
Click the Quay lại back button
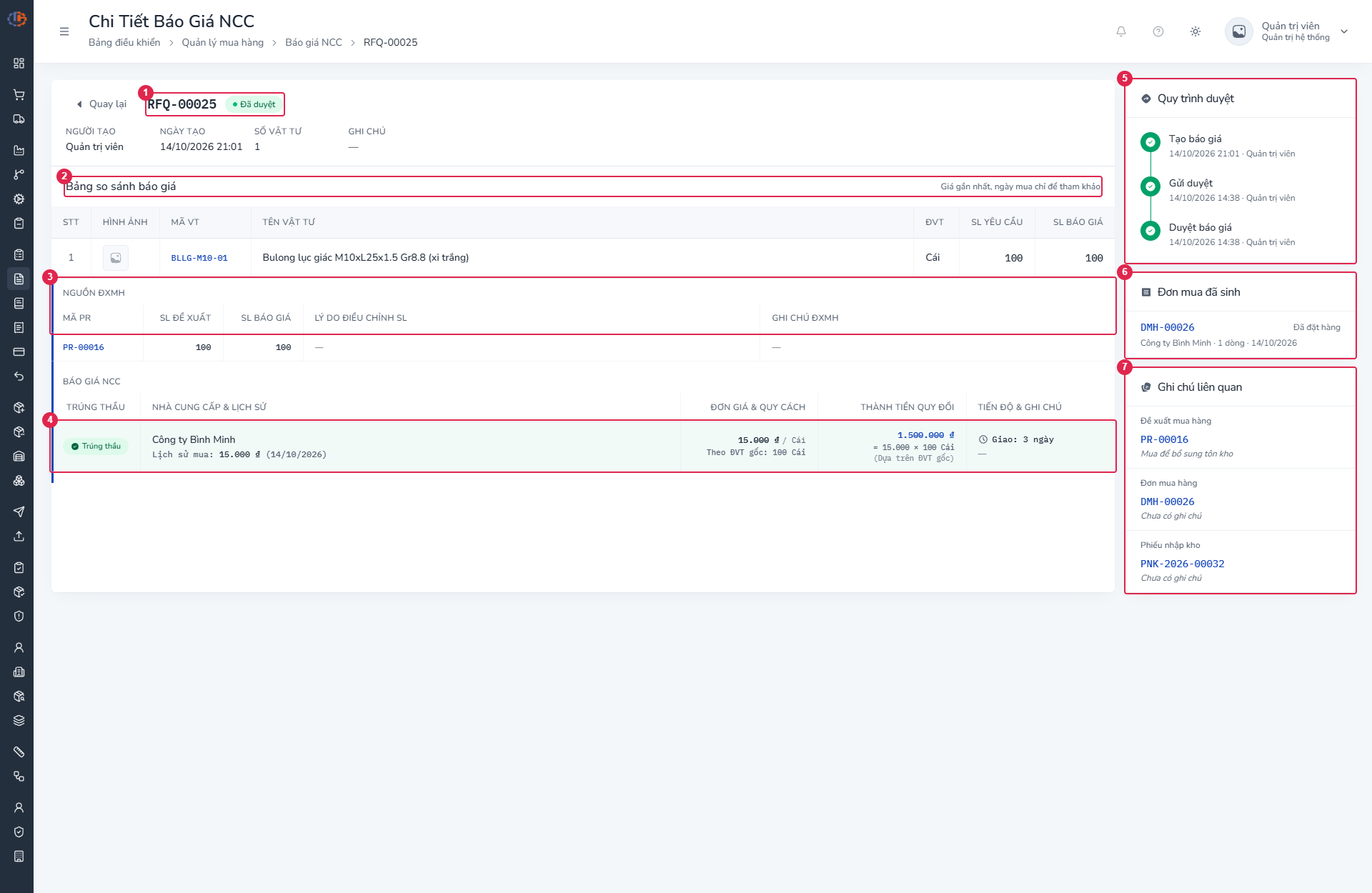[x=101, y=104]
